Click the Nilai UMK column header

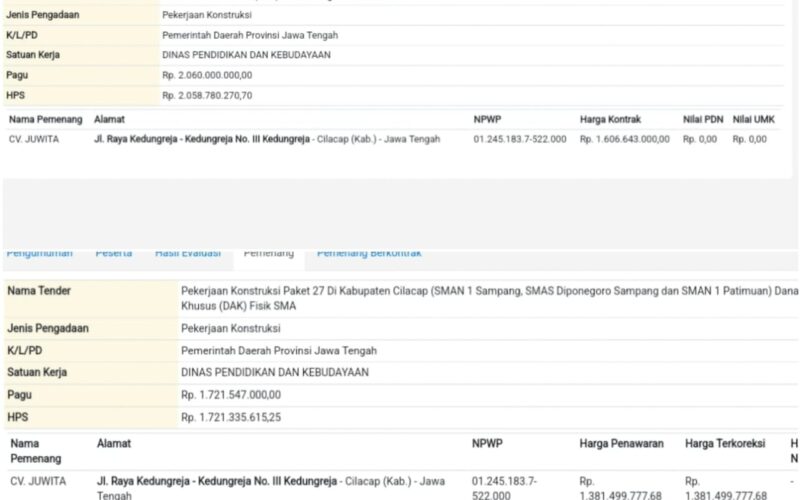click(x=753, y=119)
